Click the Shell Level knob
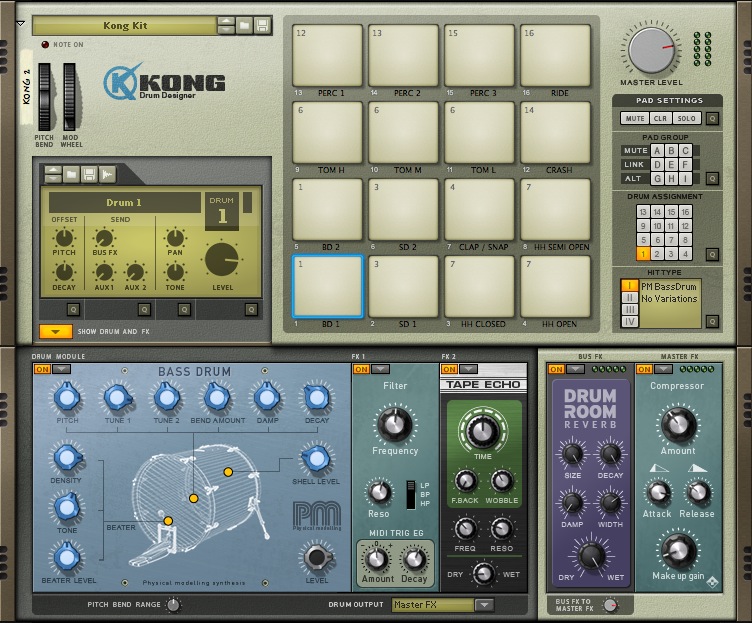Image resolution: width=752 pixels, height=623 pixels. pos(316,459)
